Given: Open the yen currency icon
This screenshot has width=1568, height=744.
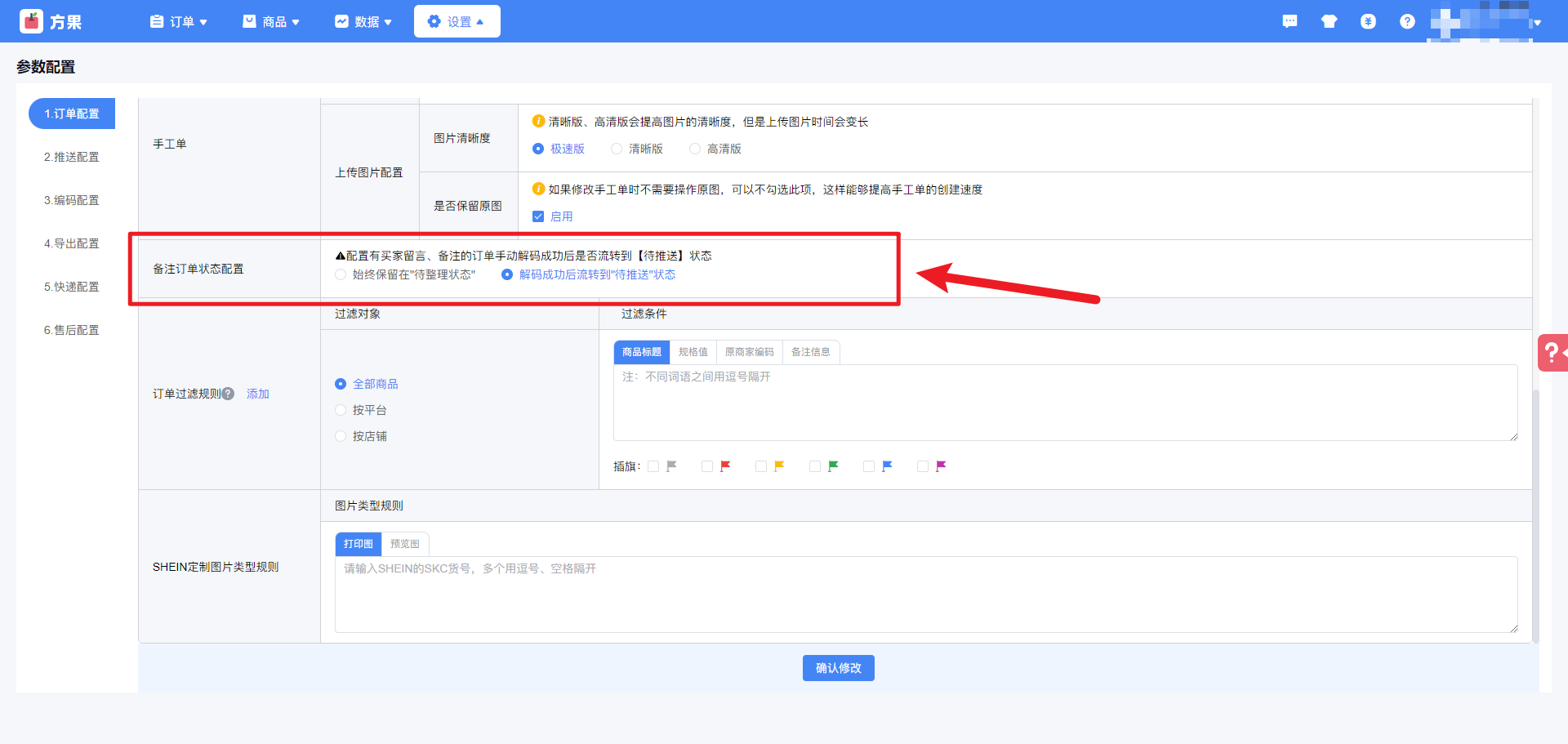Looking at the screenshot, I should pos(1368,21).
